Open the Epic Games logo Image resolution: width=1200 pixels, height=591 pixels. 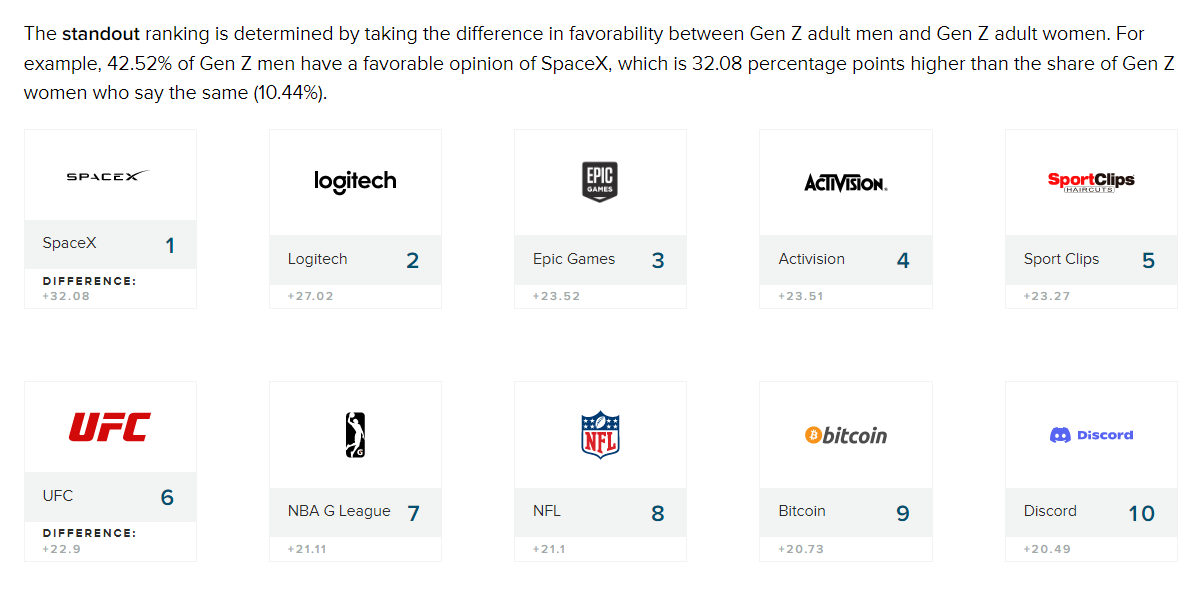click(x=600, y=182)
